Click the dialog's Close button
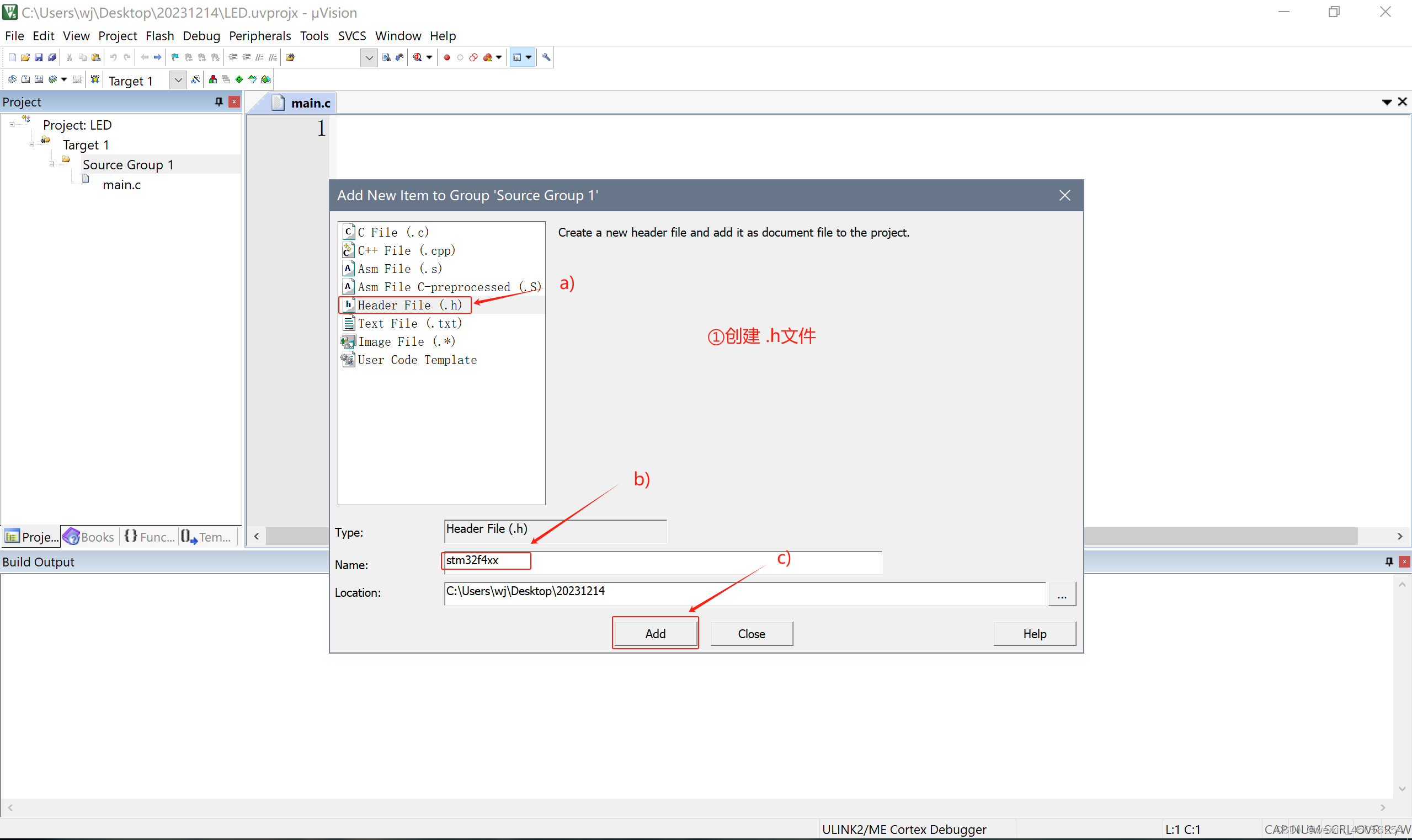The height and width of the screenshot is (840, 1412). pyautogui.click(x=752, y=633)
